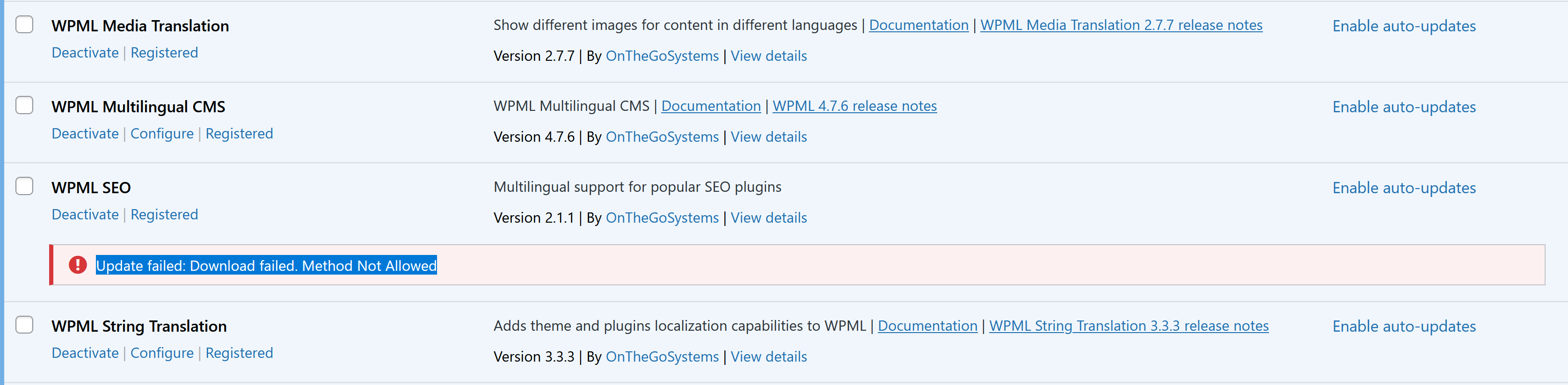Click the 'WPML Media Translation' plugin title
This screenshot has height=385, width=1568.
140,26
